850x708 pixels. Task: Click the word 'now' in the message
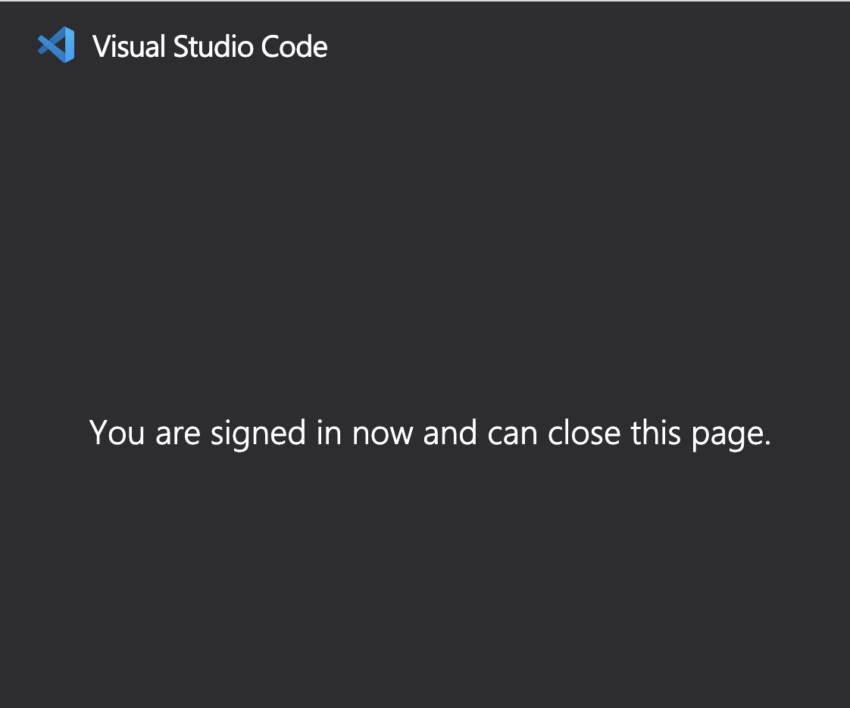pos(384,434)
